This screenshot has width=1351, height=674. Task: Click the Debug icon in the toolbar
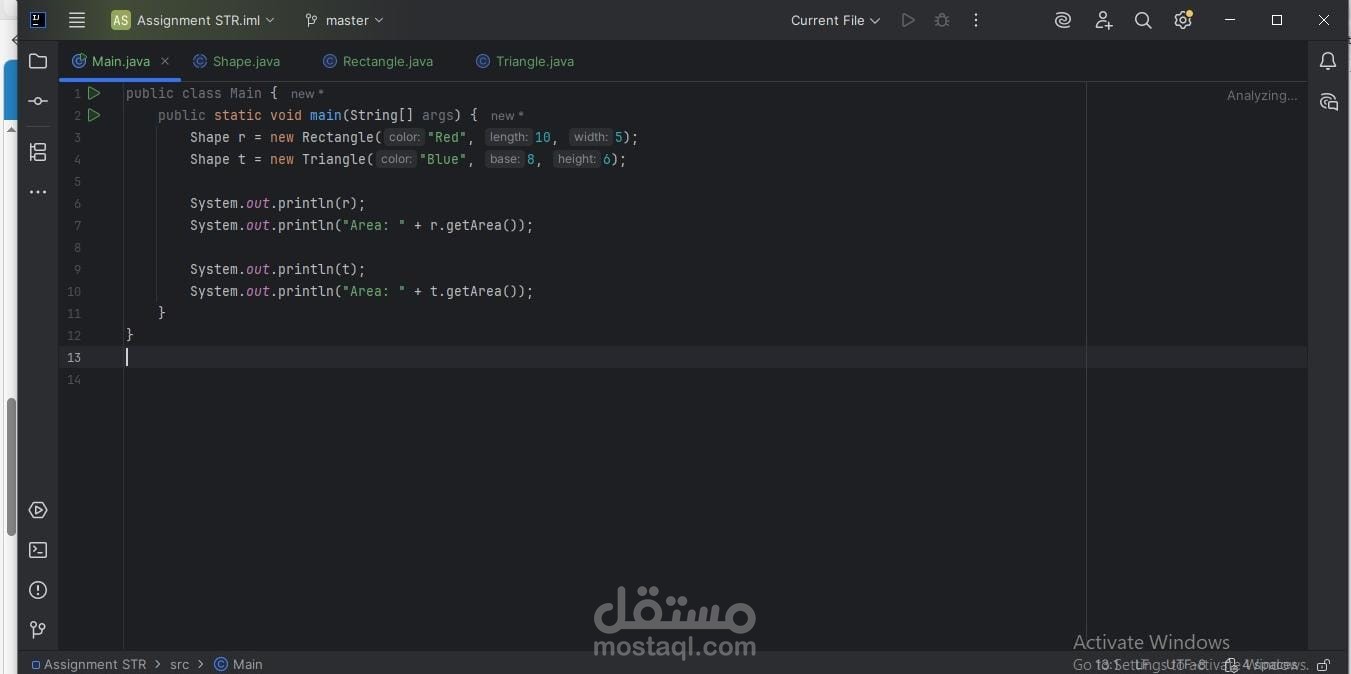(x=941, y=20)
